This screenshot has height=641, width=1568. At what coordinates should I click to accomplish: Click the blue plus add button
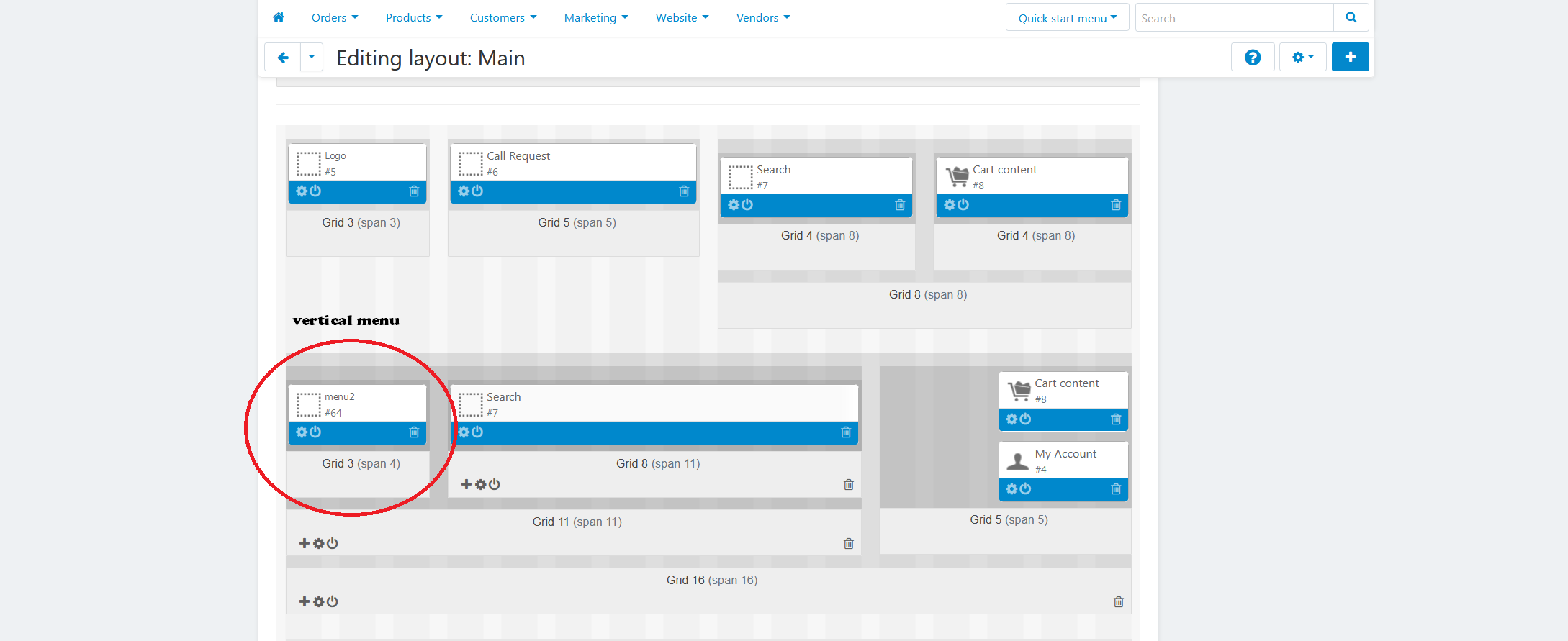pyautogui.click(x=1351, y=57)
